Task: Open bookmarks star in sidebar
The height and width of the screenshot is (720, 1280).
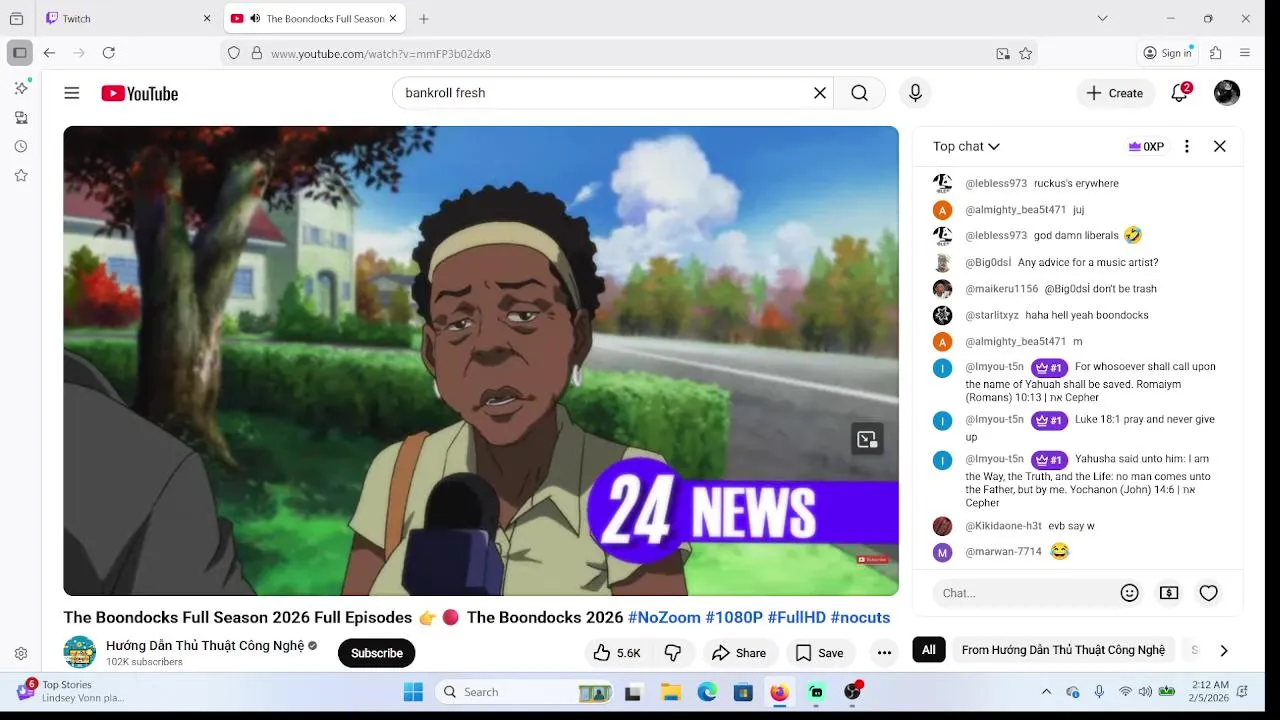Action: click(21, 175)
